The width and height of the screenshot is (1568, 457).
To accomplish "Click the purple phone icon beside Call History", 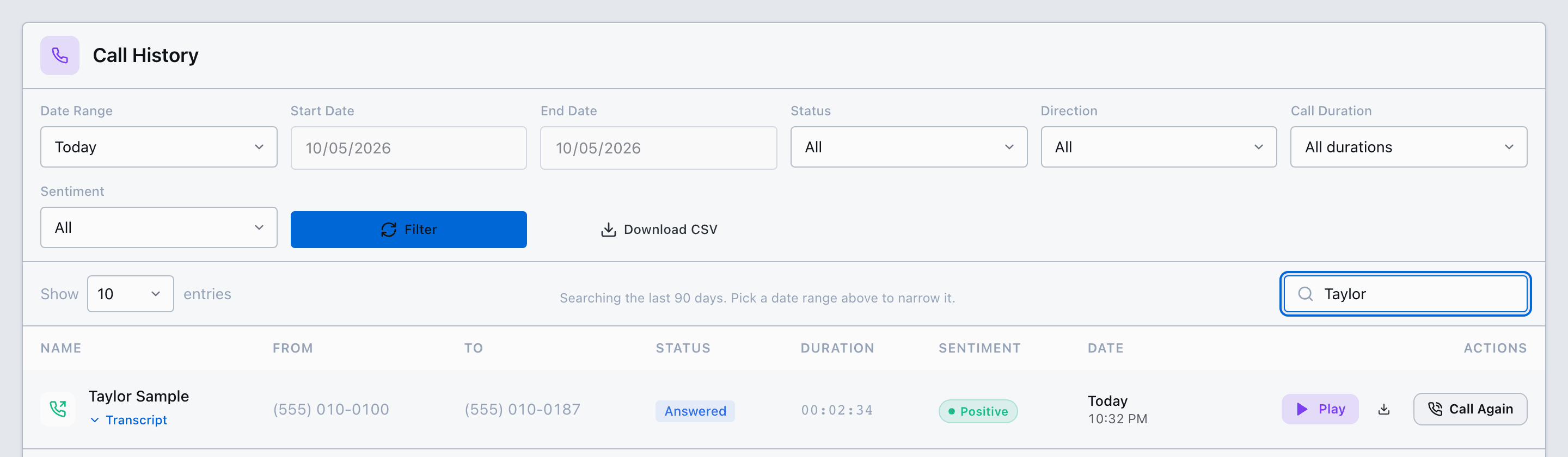I will pos(60,55).
